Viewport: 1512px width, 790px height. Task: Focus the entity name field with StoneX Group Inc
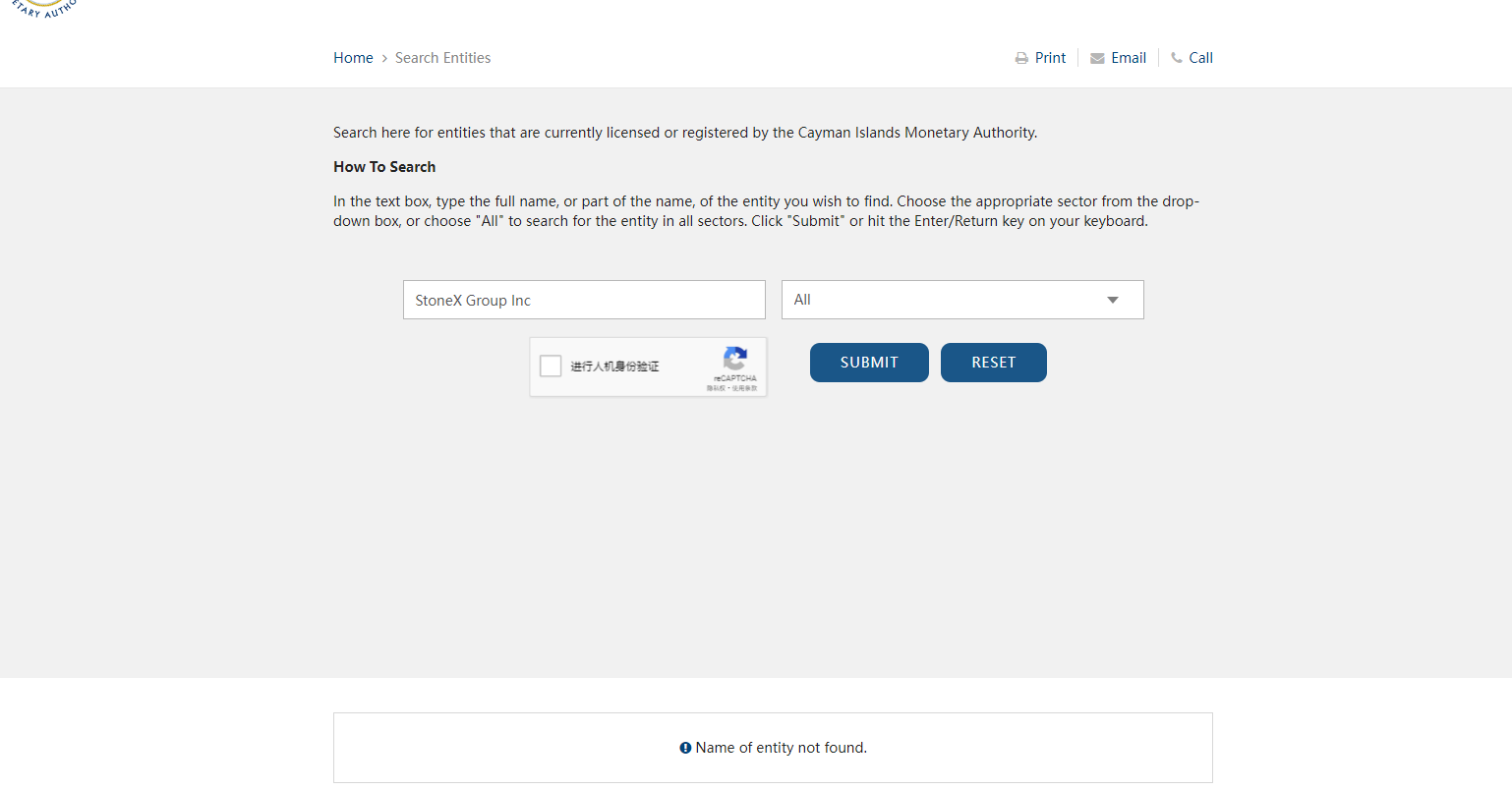[x=584, y=300]
